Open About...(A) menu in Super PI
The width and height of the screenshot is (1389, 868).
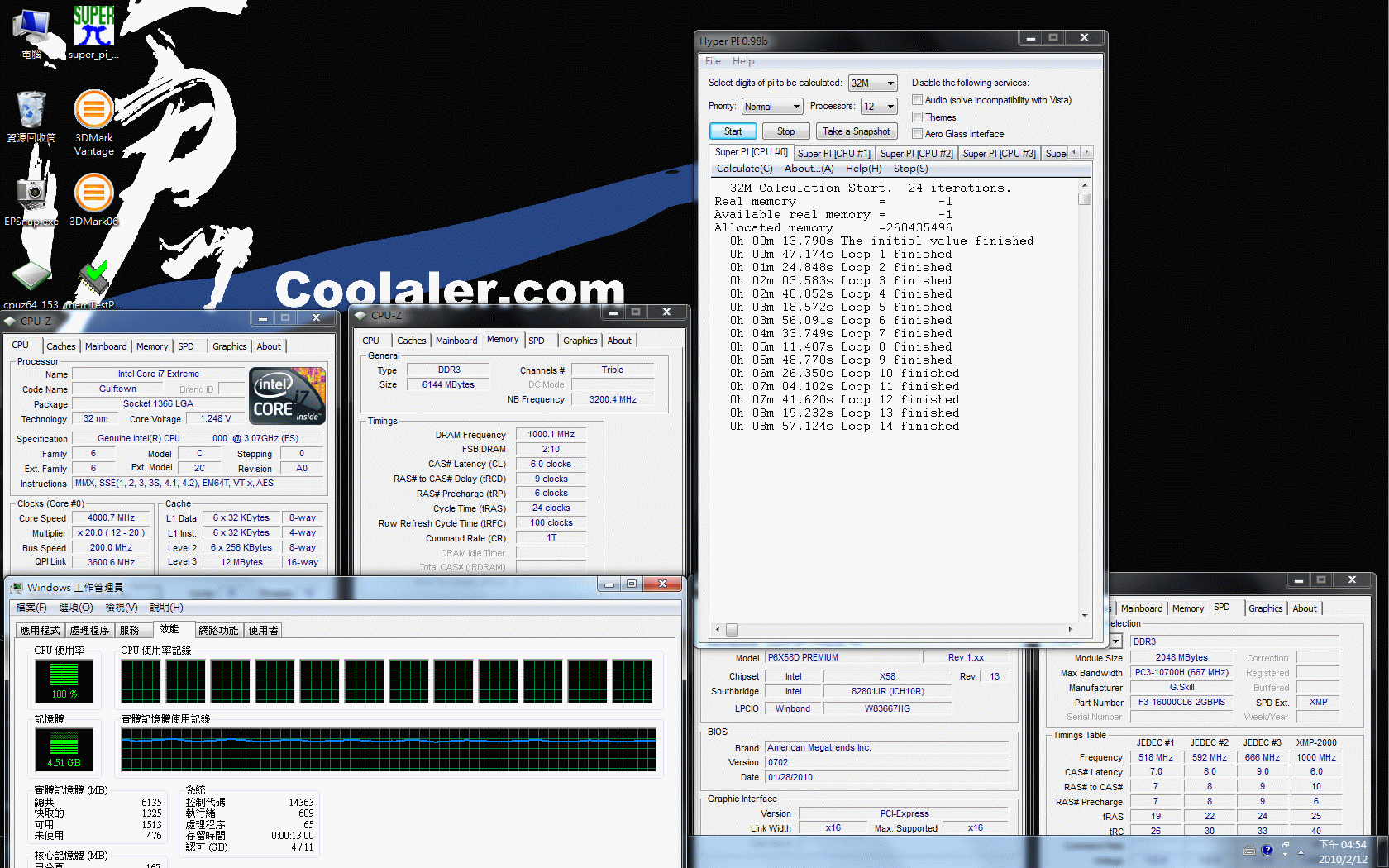tap(809, 169)
